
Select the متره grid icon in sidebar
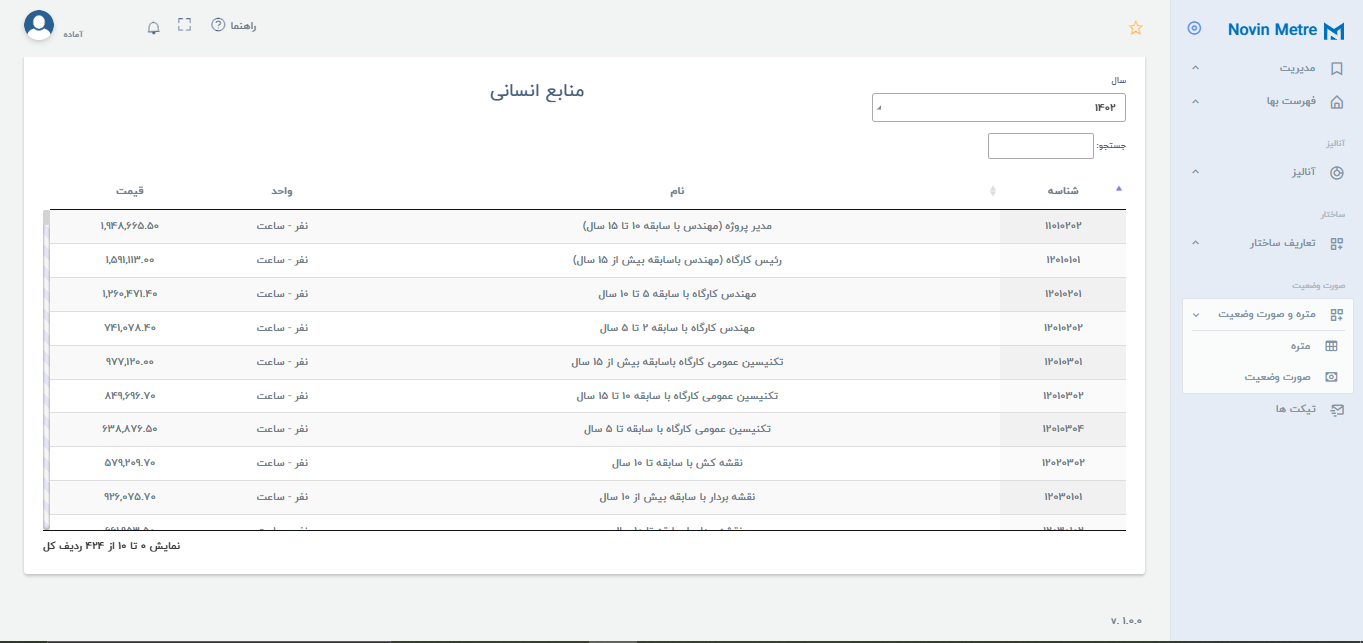tap(1330, 346)
